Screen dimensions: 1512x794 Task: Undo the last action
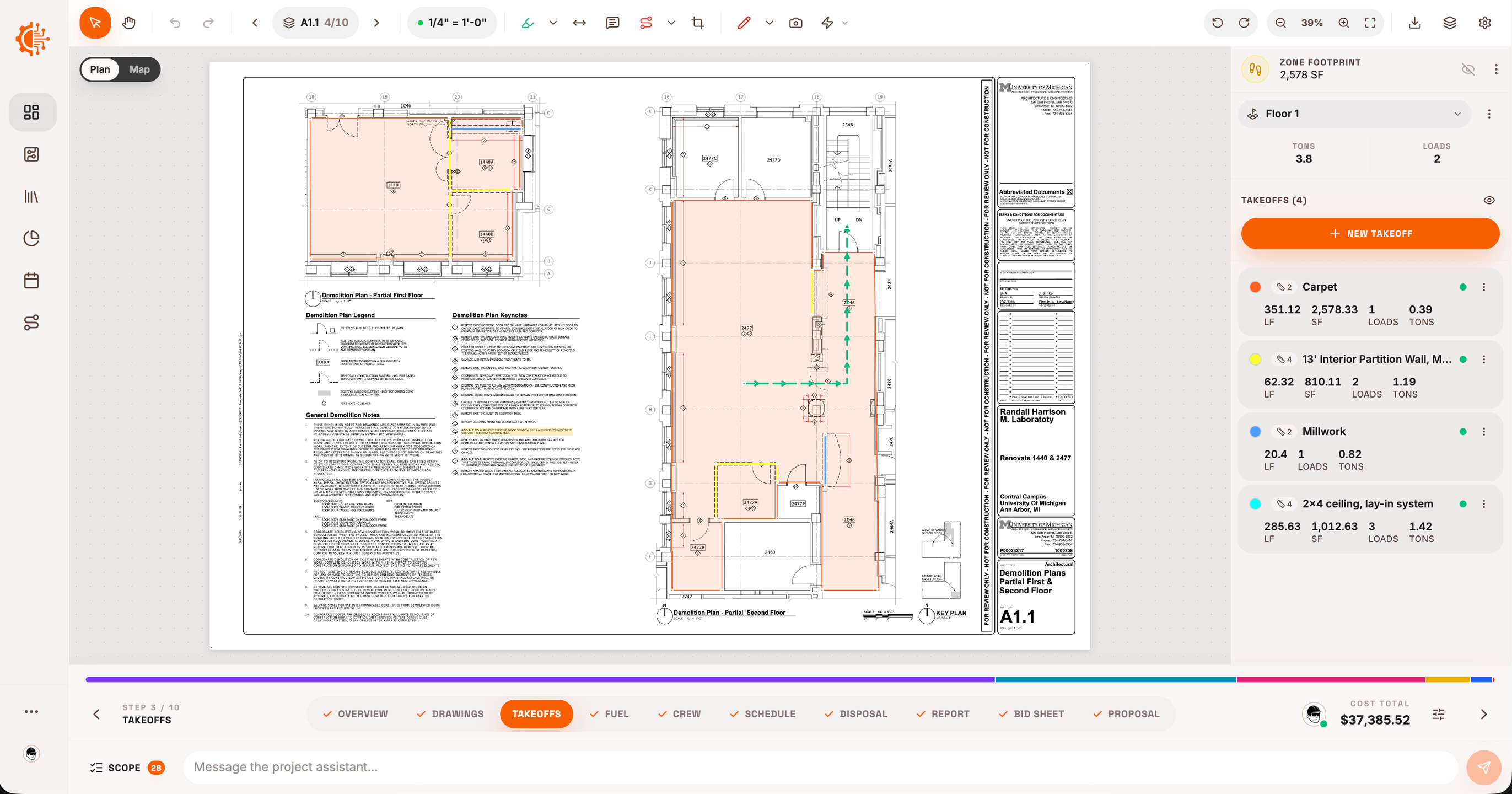[175, 23]
